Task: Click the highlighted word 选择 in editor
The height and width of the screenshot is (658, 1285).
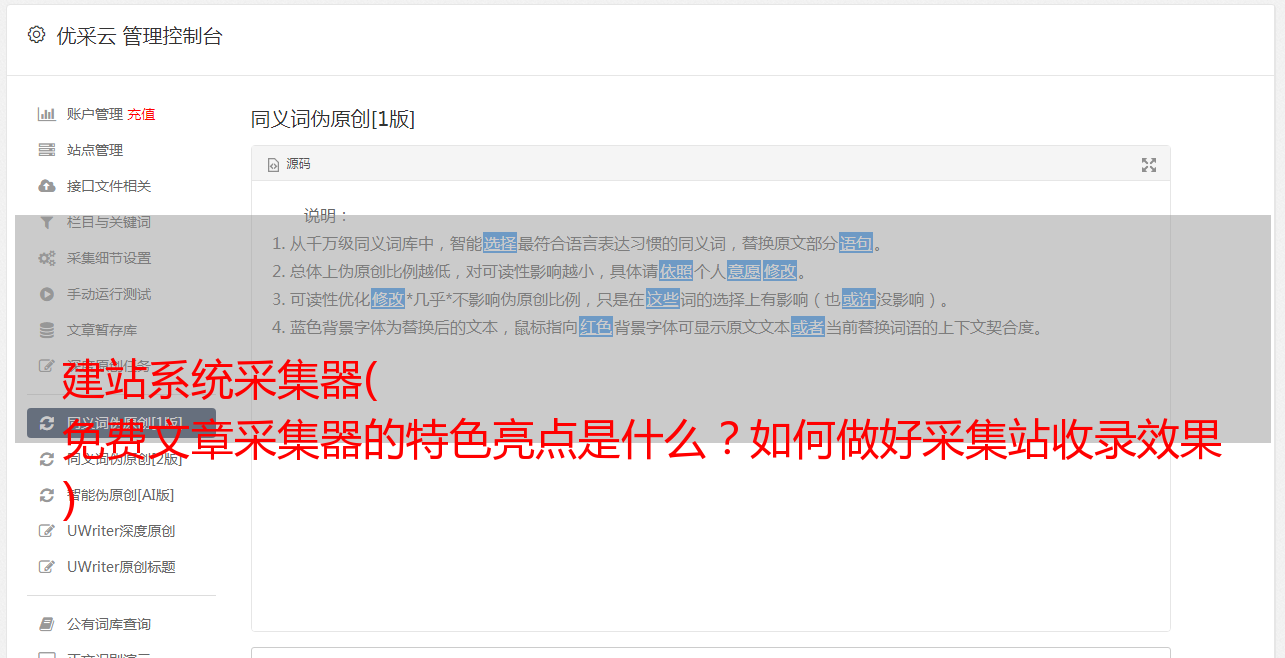Action: click(x=500, y=243)
